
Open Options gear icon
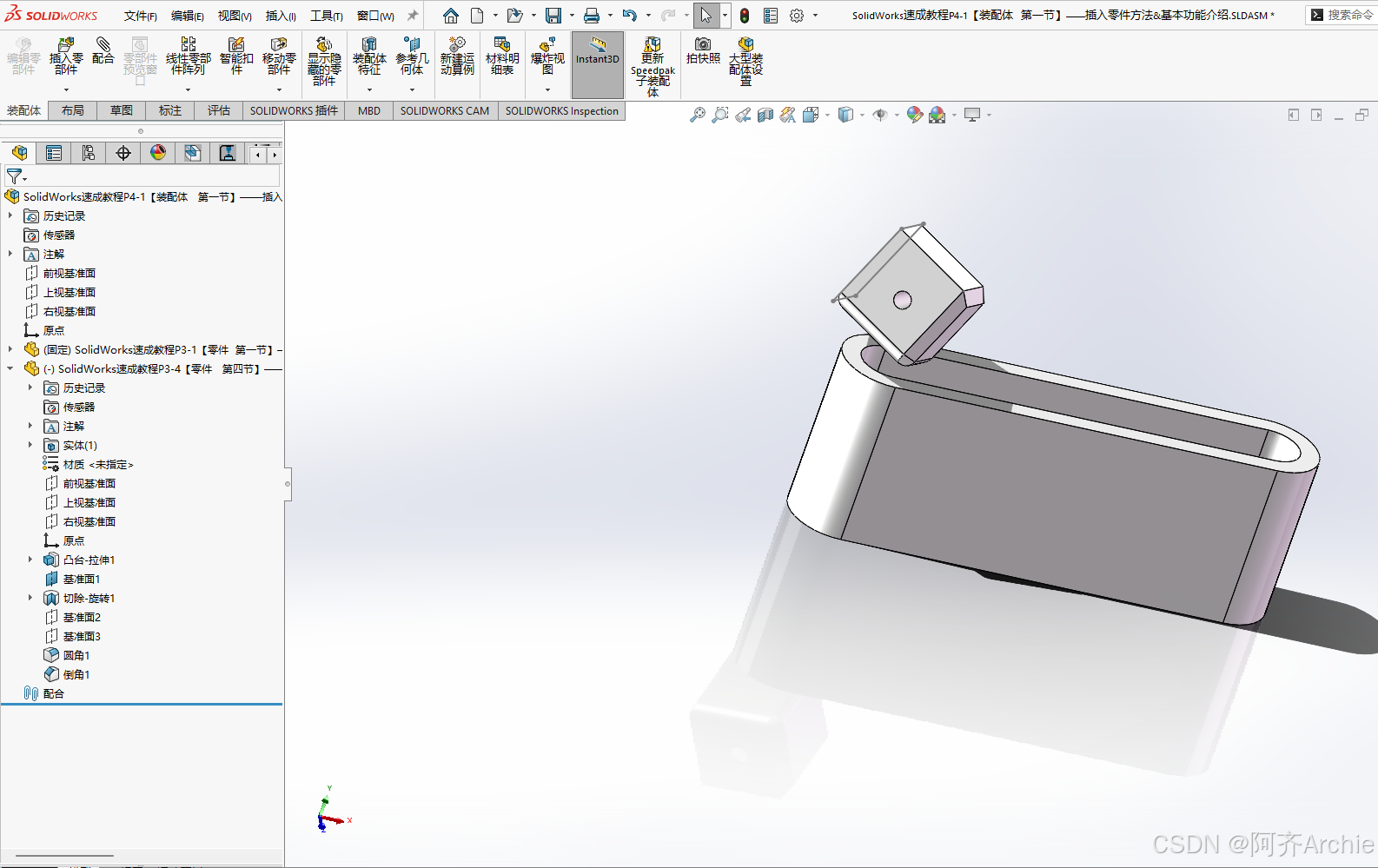click(x=797, y=16)
